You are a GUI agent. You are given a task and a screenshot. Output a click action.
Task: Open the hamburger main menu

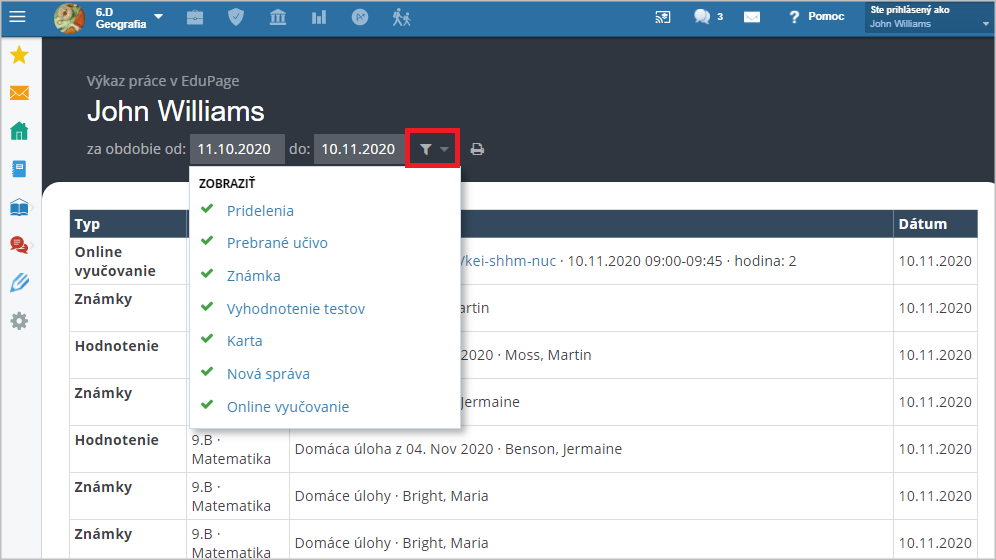pyautogui.click(x=18, y=17)
